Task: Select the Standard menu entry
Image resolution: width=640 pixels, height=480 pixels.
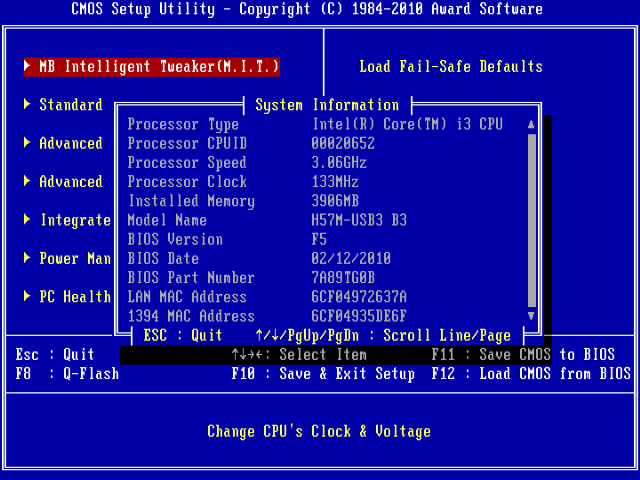Action: (71, 105)
